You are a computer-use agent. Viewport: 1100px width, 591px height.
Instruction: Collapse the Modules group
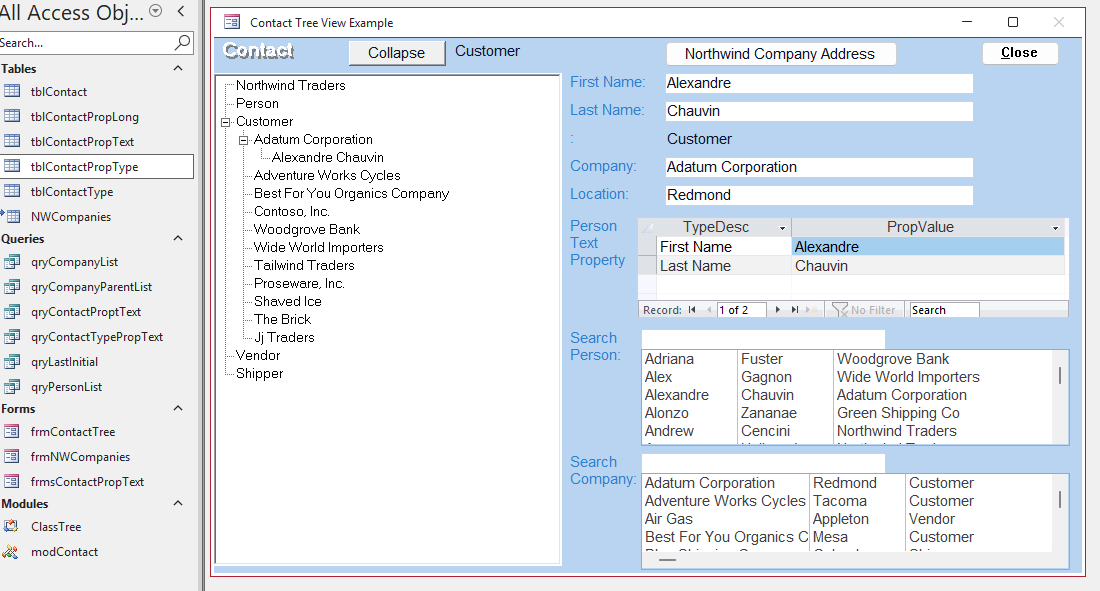pyautogui.click(x=178, y=503)
